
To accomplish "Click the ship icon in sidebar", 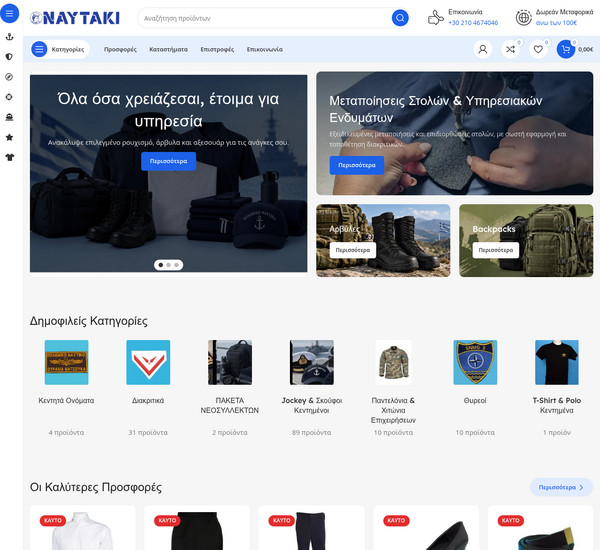I will 10,117.
